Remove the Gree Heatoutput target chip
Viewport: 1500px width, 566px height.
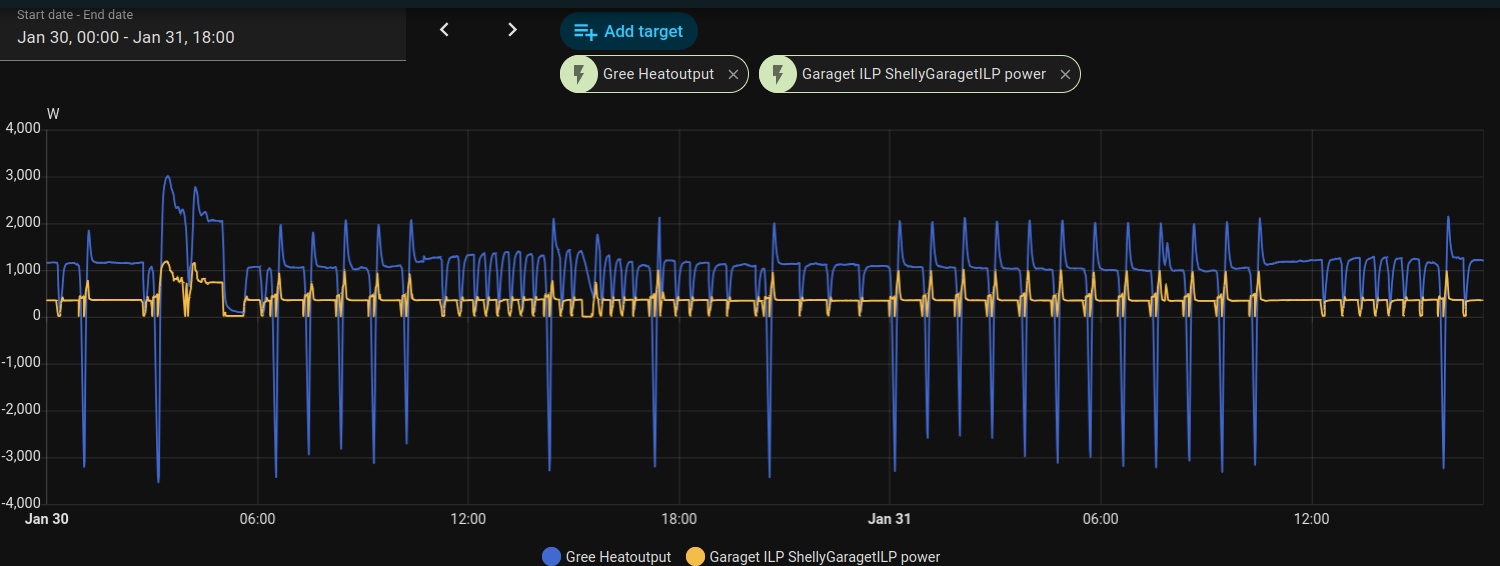click(733, 74)
